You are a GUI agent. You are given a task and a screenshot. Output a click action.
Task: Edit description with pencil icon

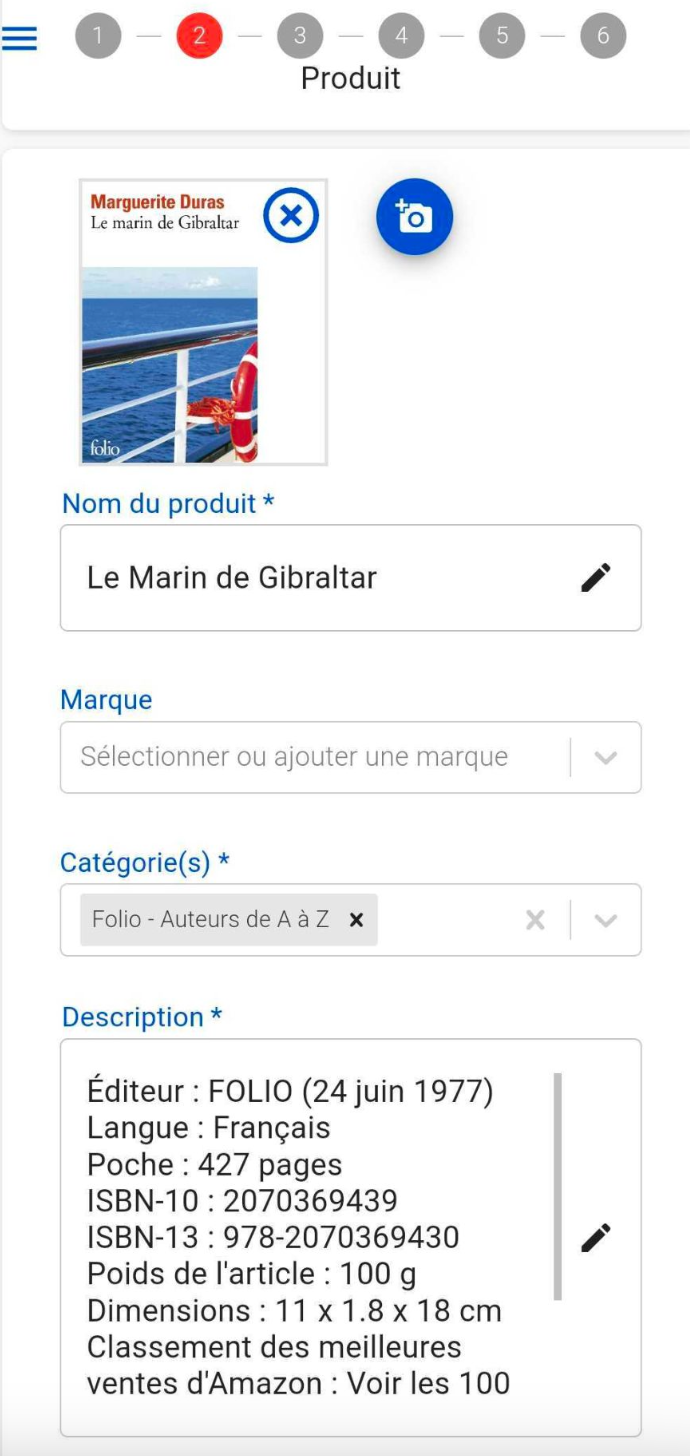pos(596,1237)
